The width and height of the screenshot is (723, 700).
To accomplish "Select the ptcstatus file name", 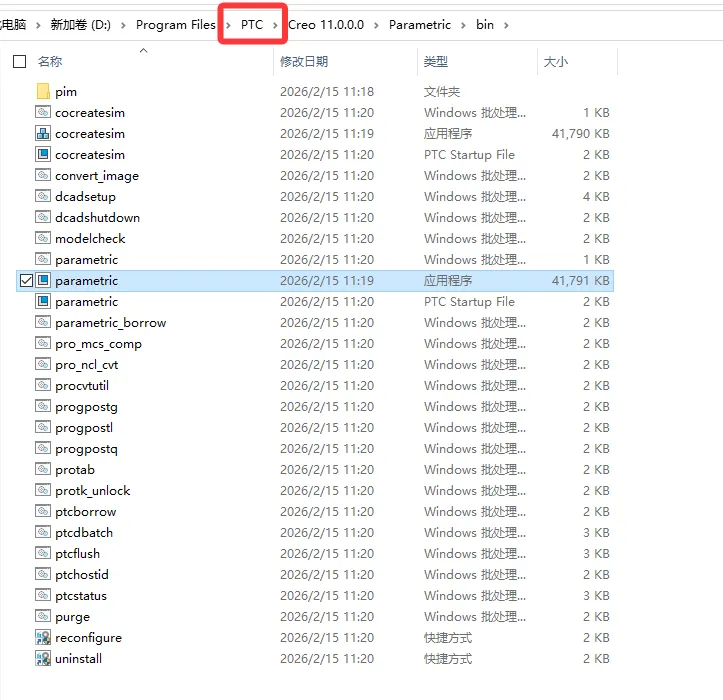I will tap(81, 595).
